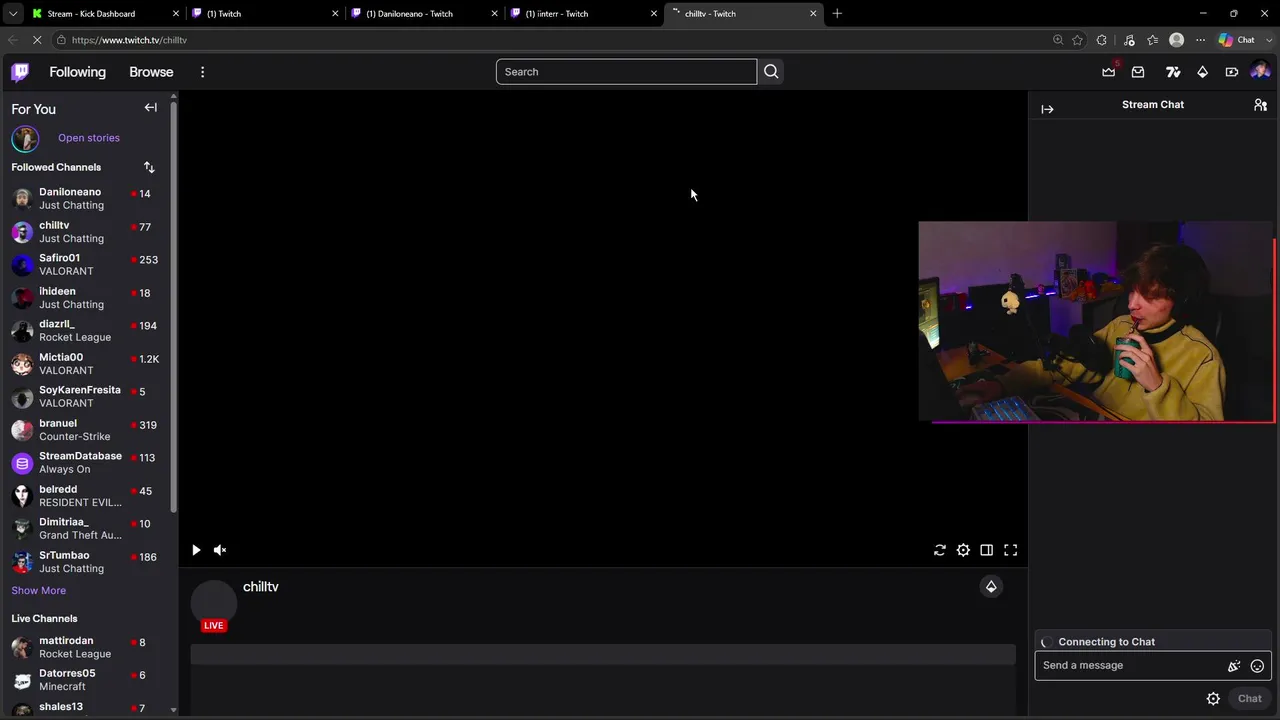The width and height of the screenshot is (1280, 720).
Task: Unmute the stream audio
Action: tap(220, 550)
